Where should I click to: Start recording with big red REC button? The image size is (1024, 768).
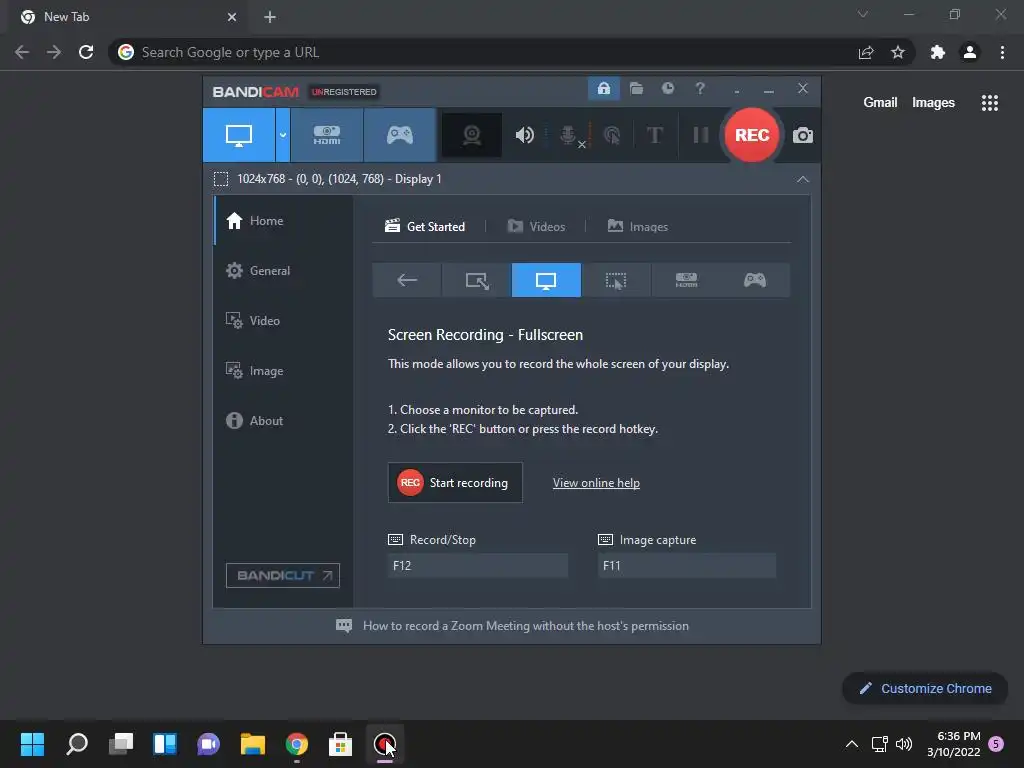click(752, 135)
